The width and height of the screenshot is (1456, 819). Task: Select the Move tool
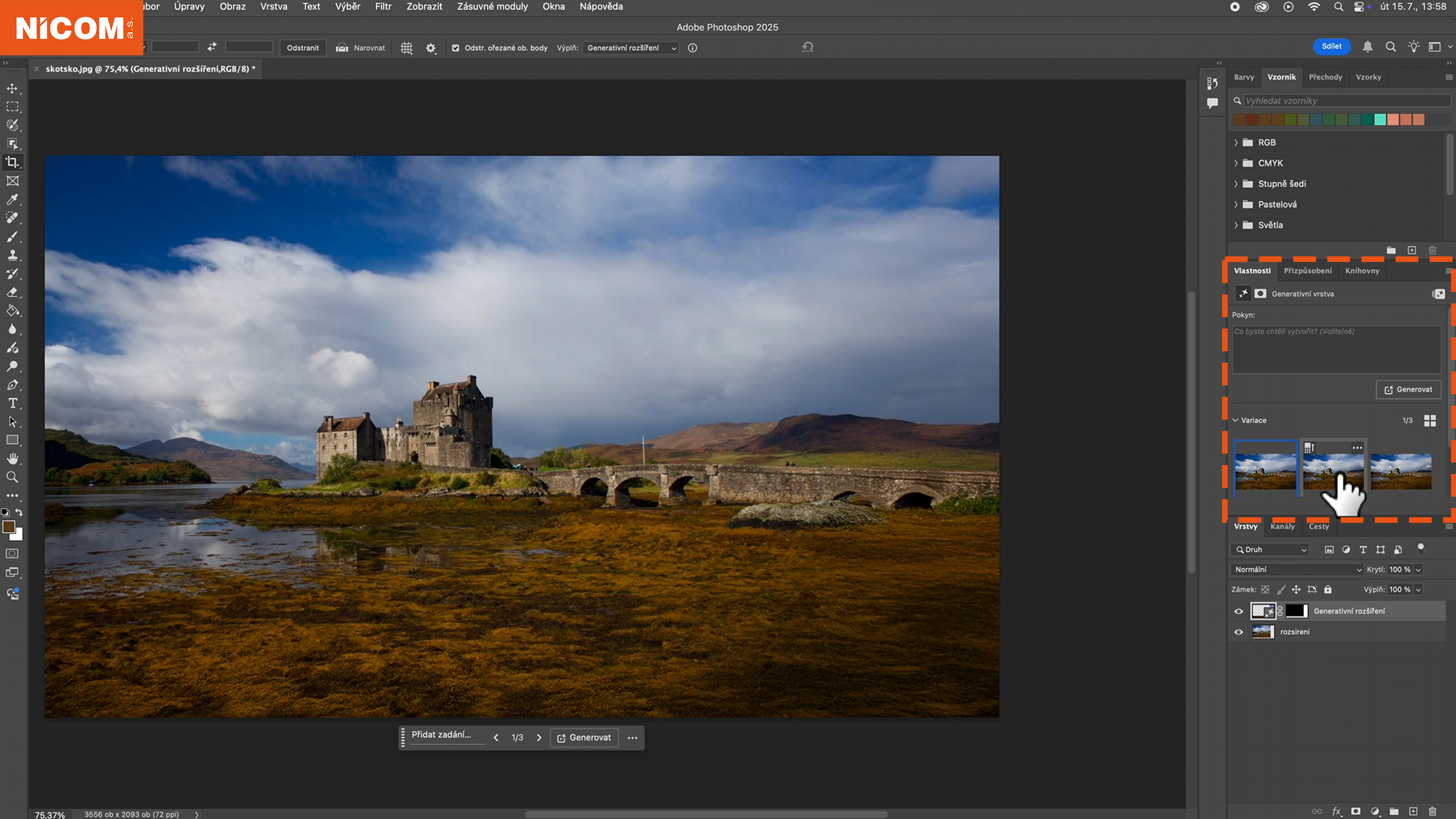[12, 88]
